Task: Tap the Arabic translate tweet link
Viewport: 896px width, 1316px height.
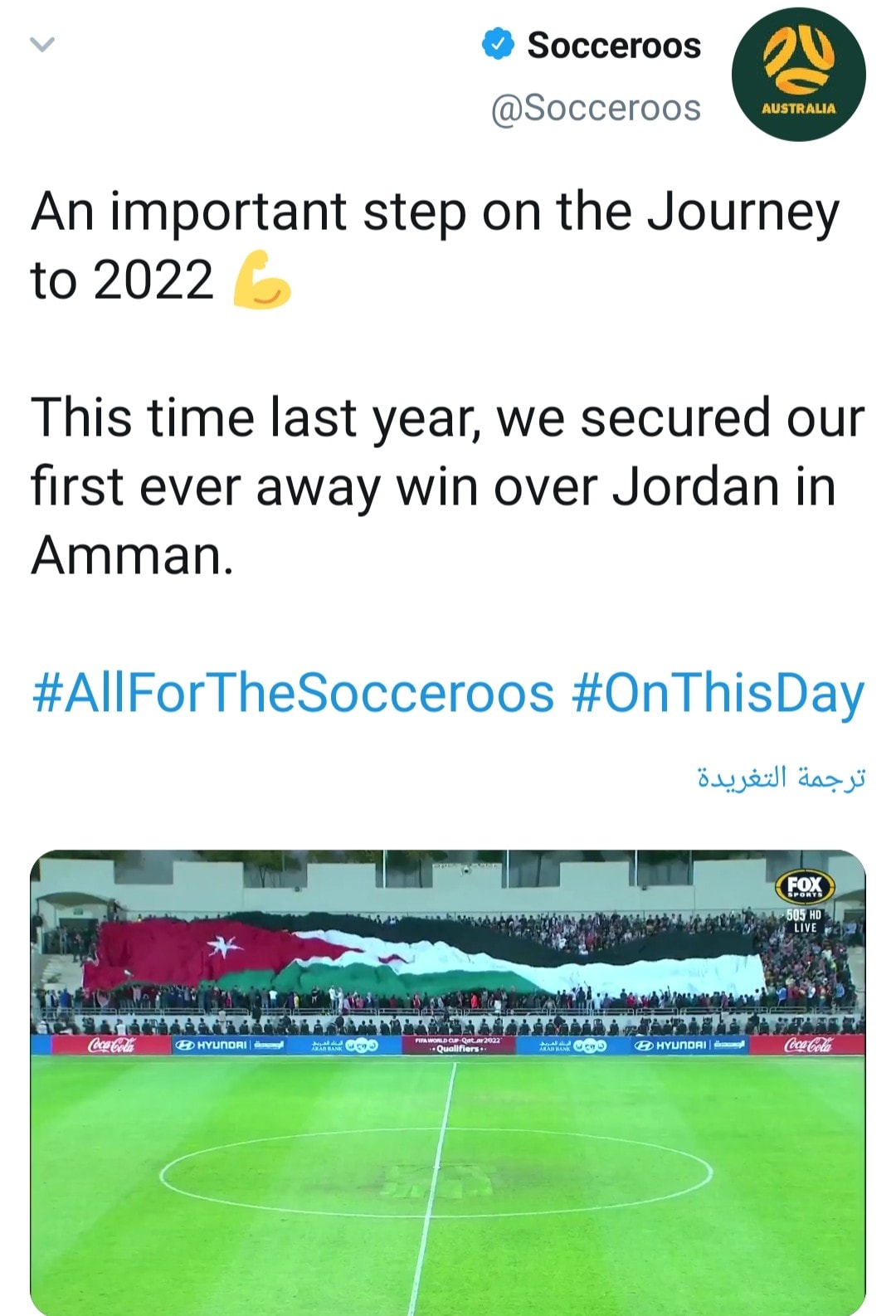Action: (781, 777)
